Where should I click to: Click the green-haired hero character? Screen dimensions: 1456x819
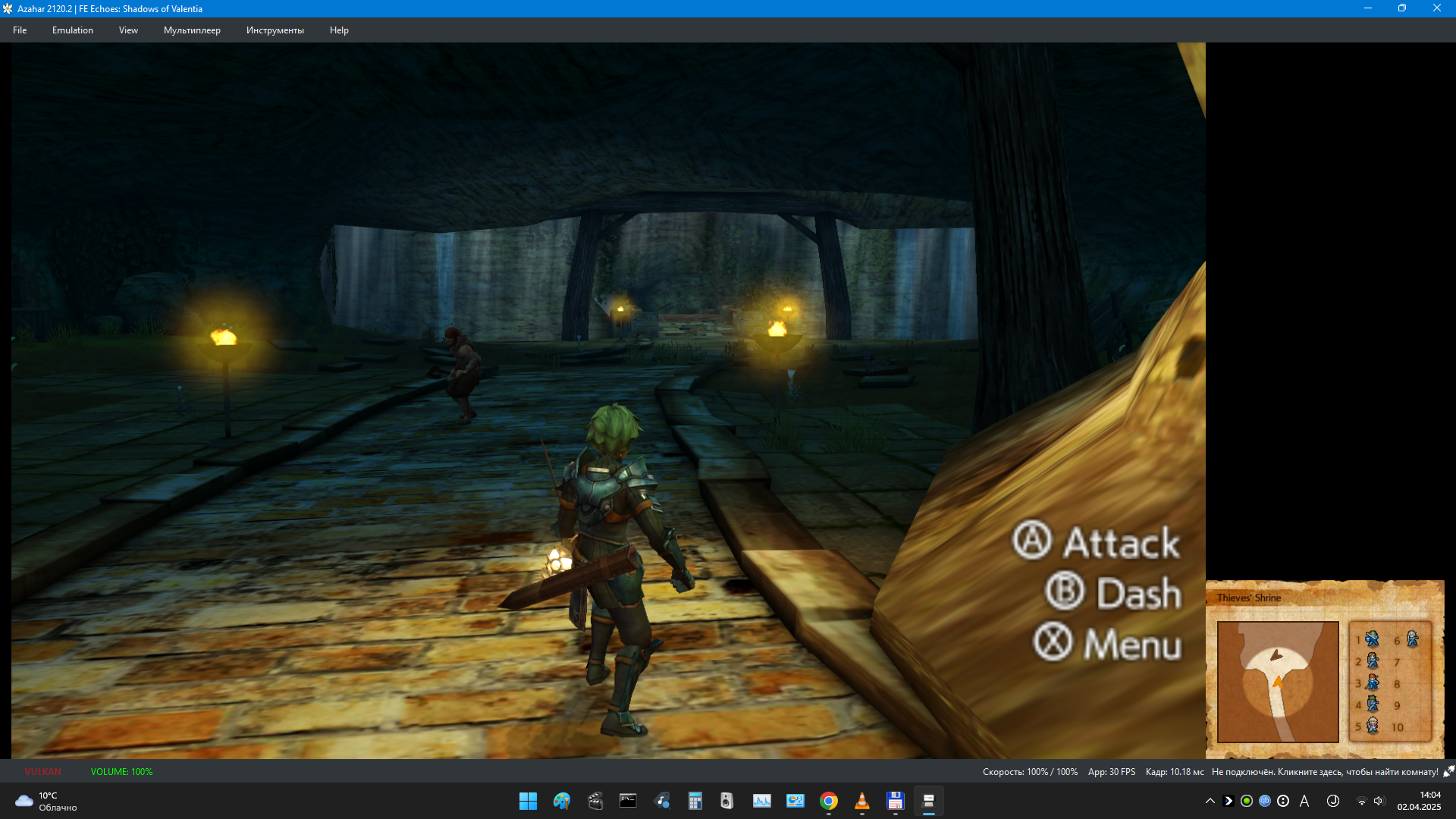607,569
